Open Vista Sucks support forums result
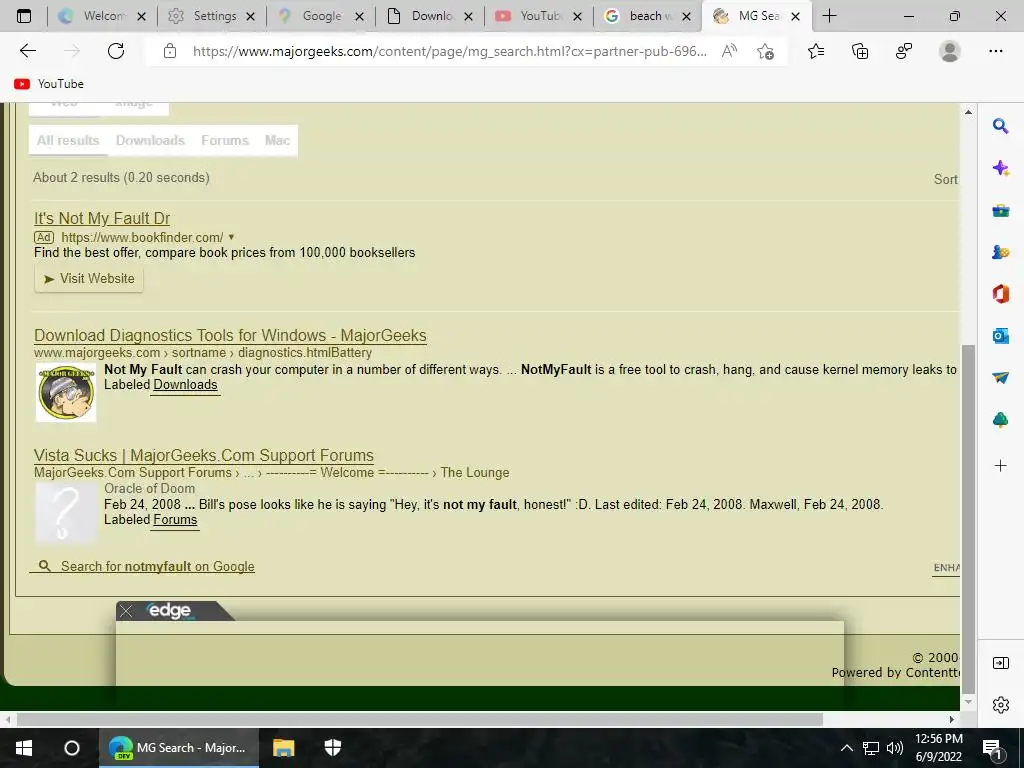 click(x=204, y=455)
